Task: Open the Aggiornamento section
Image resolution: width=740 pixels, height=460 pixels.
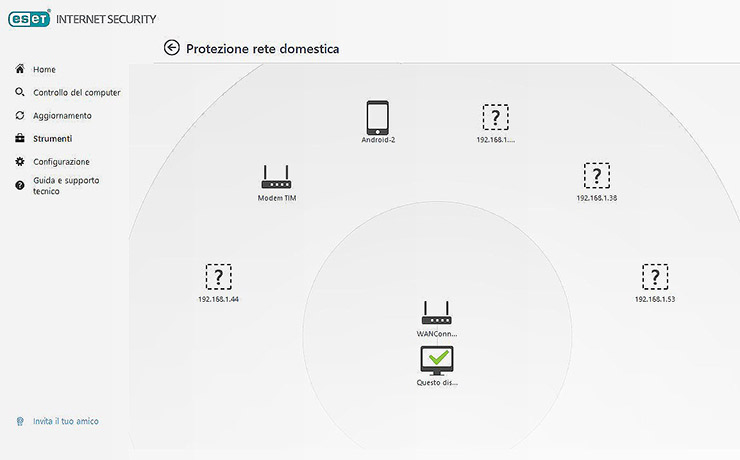Action: click(x=62, y=116)
